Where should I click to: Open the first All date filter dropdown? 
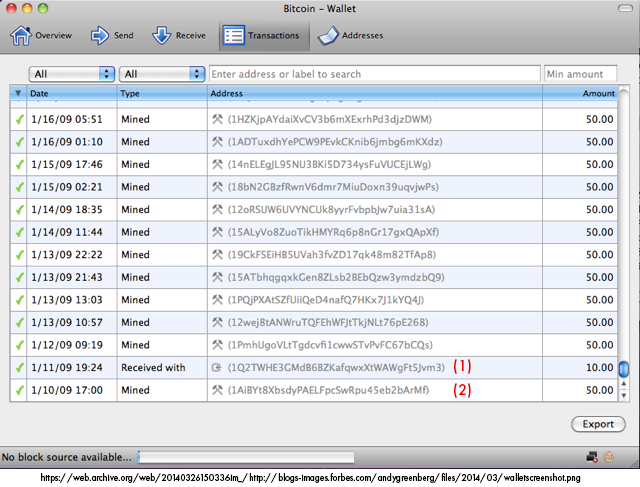pyautogui.click(x=72, y=74)
